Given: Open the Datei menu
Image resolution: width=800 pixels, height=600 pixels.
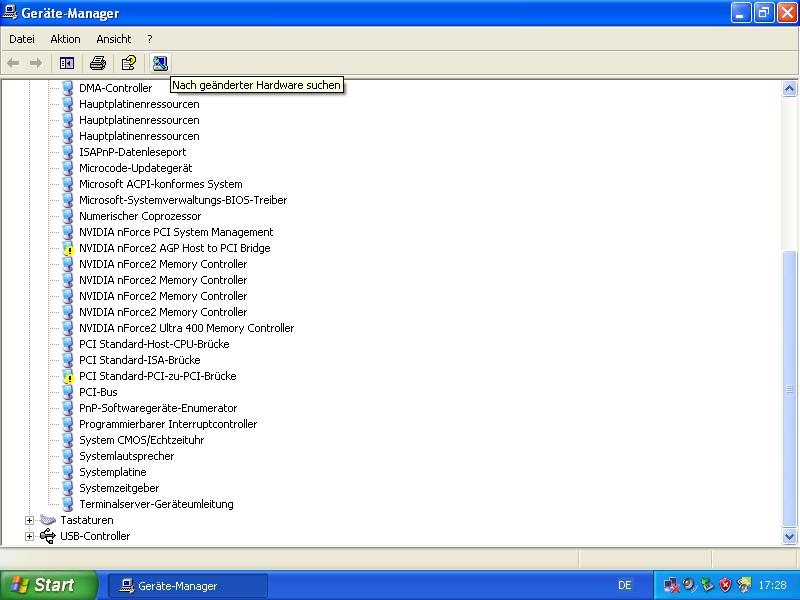Looking at the screenshot, I should tap(22, 39).
